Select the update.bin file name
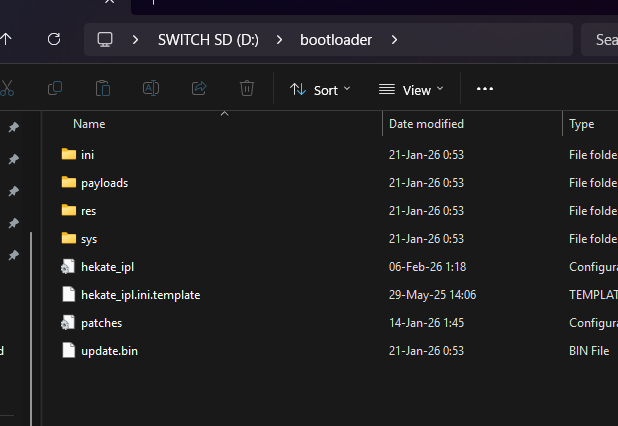Screen dimensions: 618x426 tap(109, 351)
